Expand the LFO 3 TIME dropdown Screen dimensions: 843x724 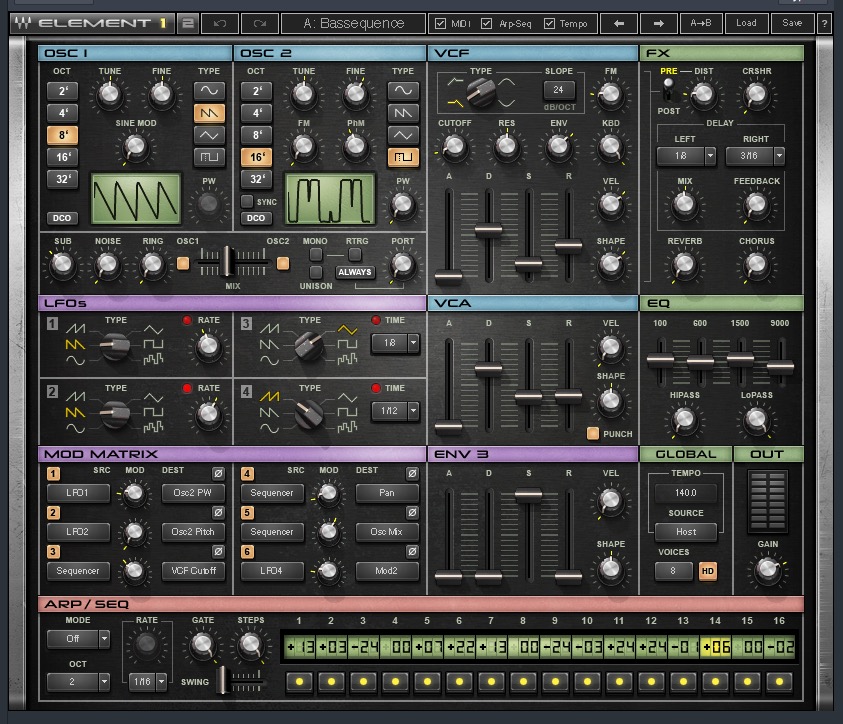413,343
